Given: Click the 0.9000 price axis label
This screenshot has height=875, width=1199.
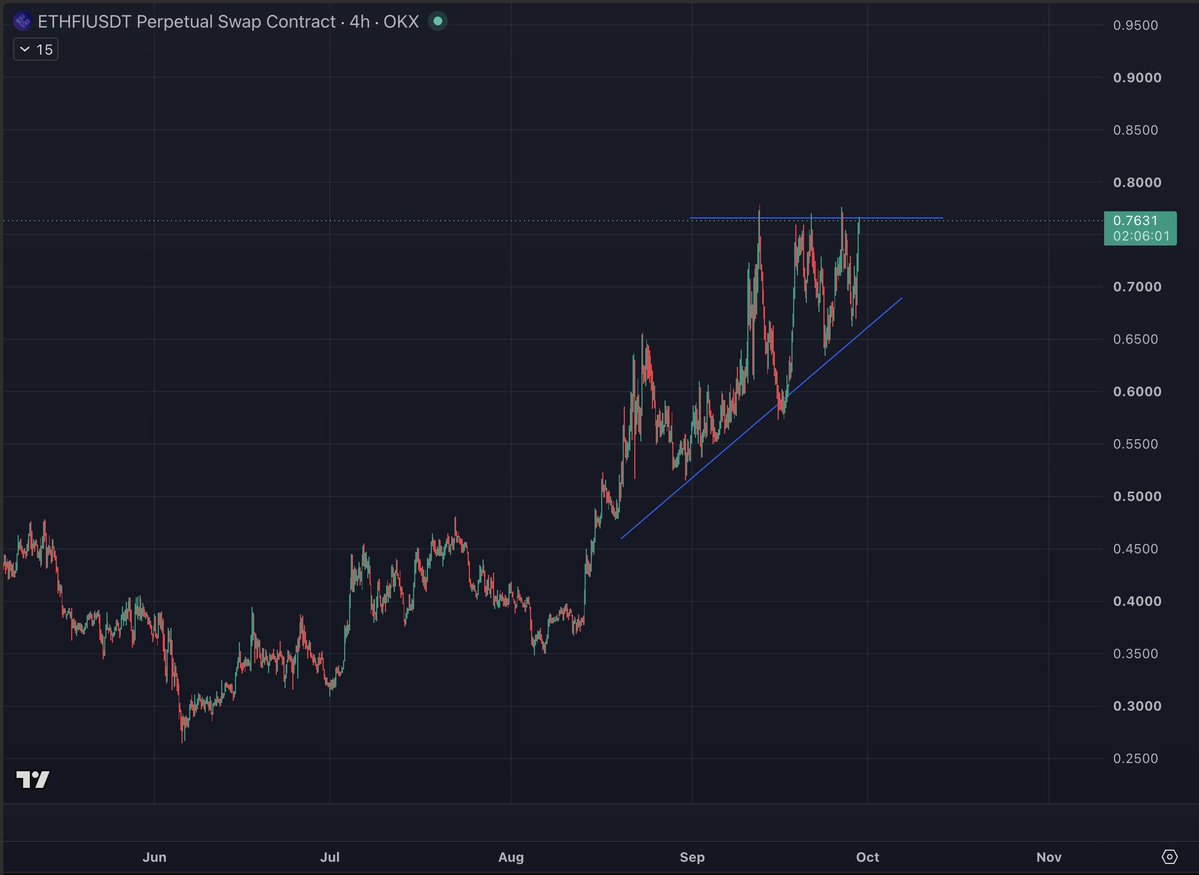Looking at the screenshot, I should (x=1136, y=77).
